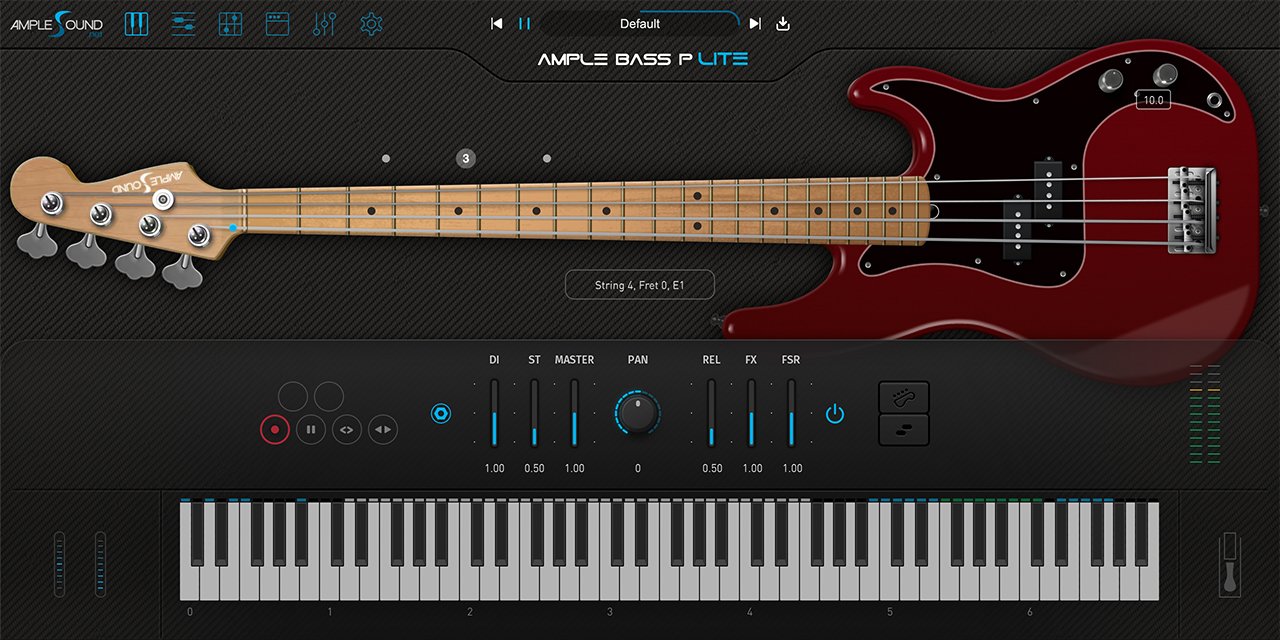This screenshot has height=640, width=1280.
Task: Click the MASTER value 1.00
Action: coord(574,468)
